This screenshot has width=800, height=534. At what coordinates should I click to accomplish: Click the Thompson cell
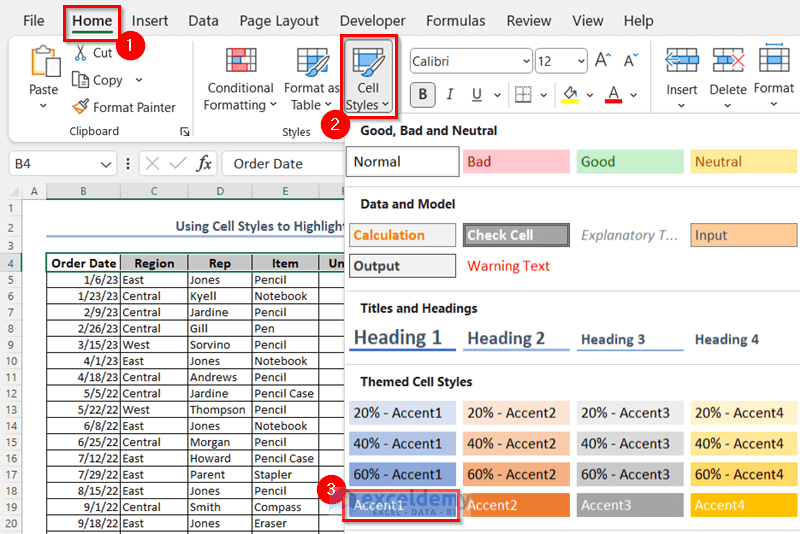[x=220, y=410]
